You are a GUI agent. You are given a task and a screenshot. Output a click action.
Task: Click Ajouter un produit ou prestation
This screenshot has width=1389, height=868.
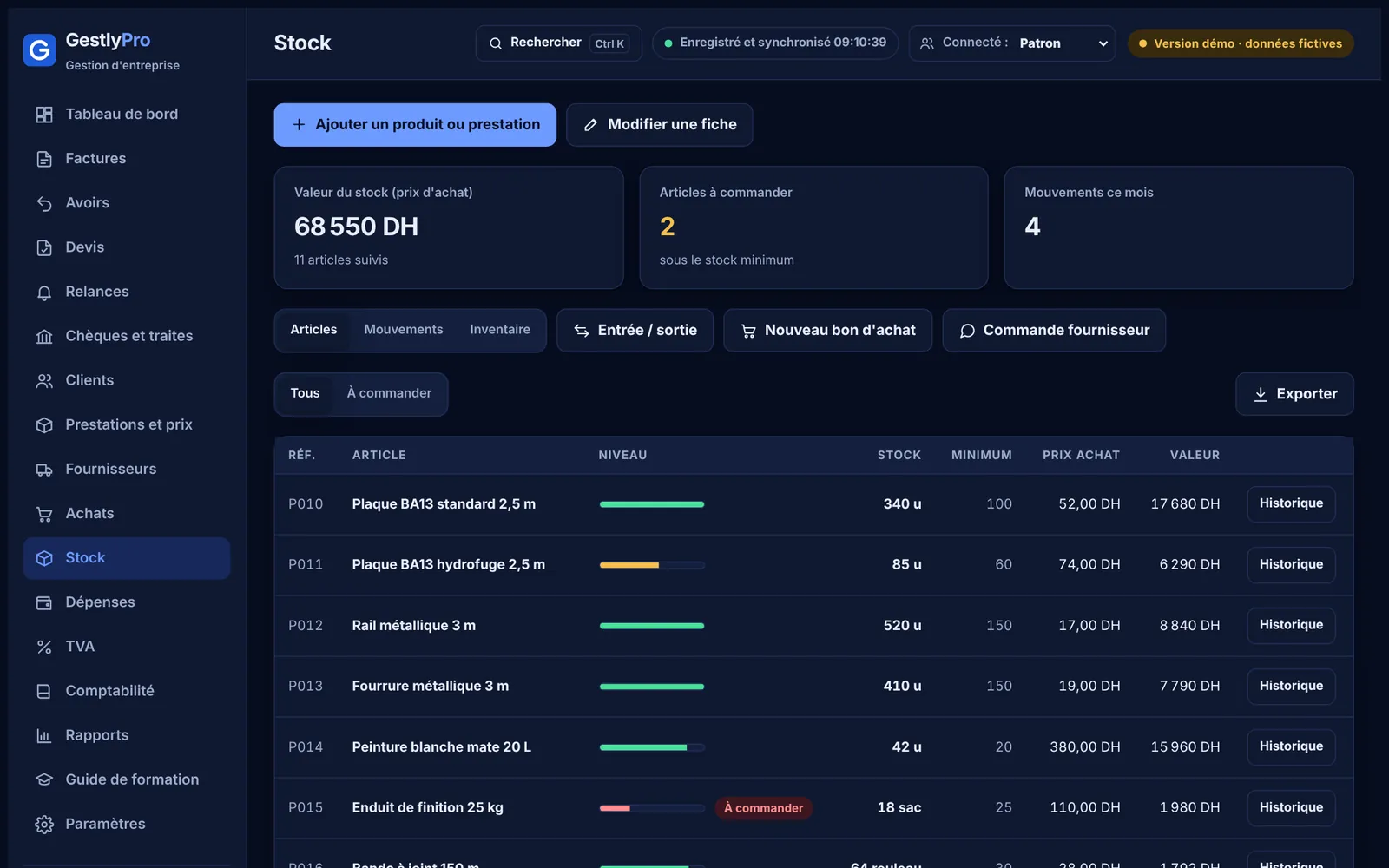[x=415, y=125]
